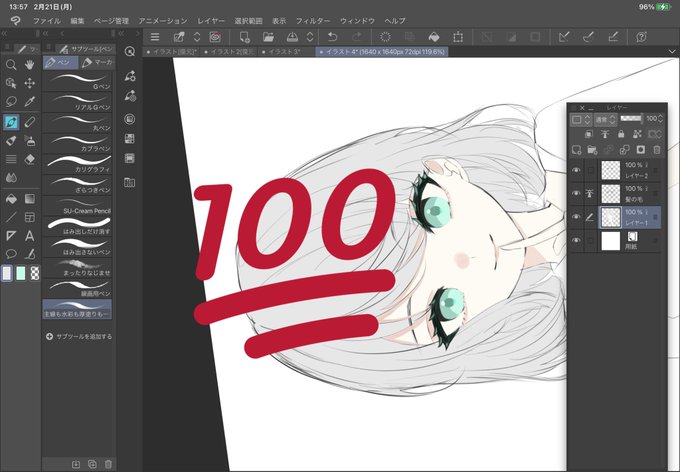
Task: Select SU-Cream Pencil sub tool
Action: pos(78,206)
